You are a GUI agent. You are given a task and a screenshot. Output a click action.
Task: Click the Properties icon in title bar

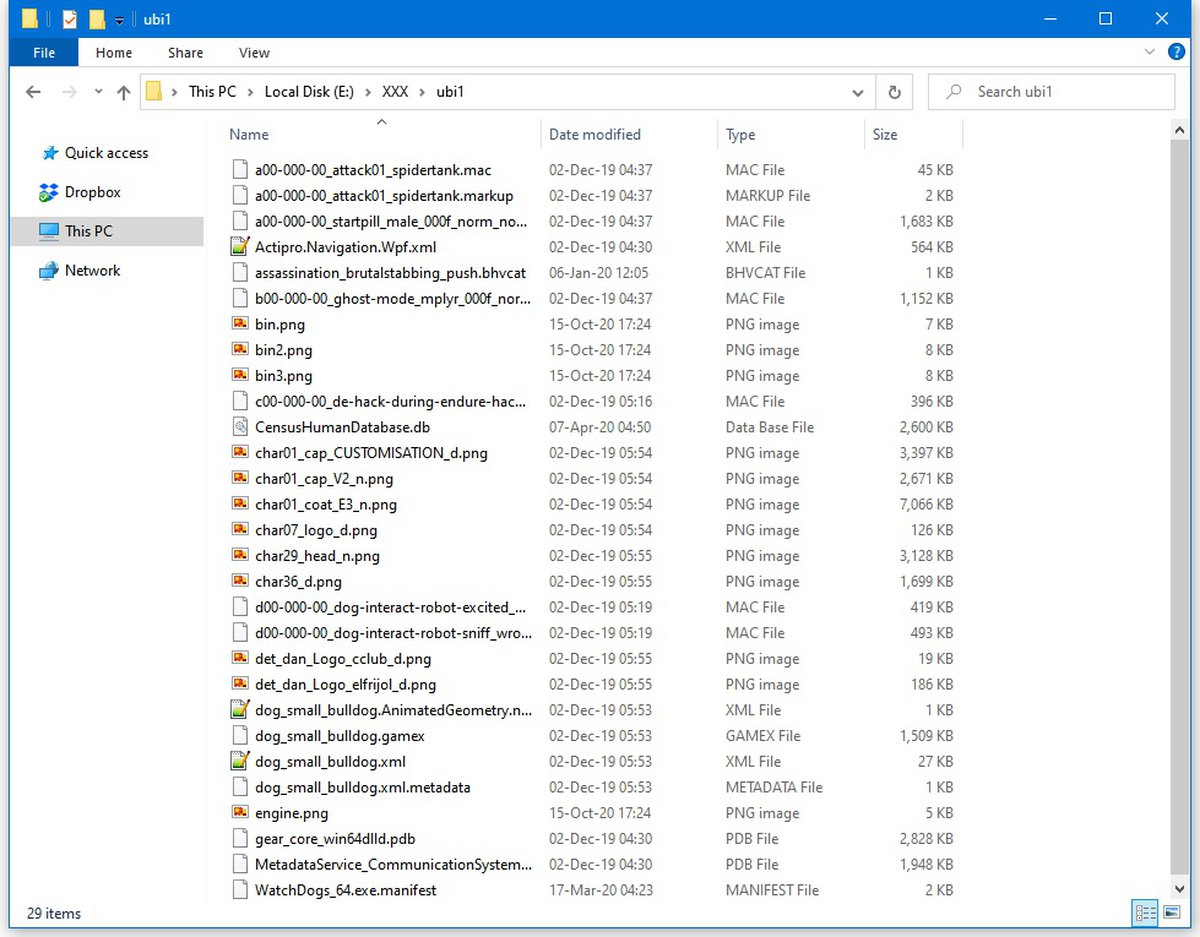(69, 19)
